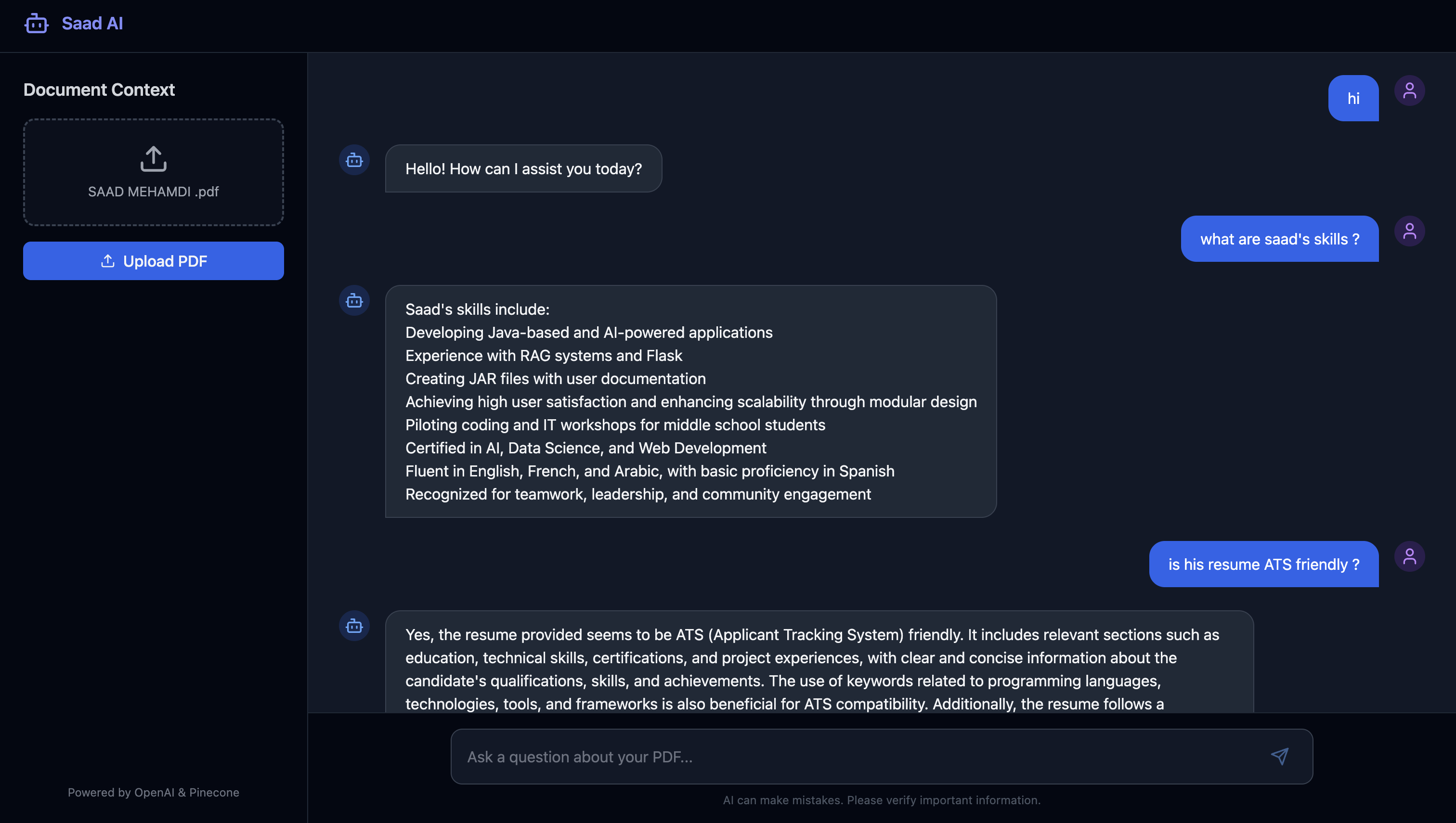Viewport: 1456px width, 823px height.
Task: Click the 'is his resume ATS friendly ?' bubble
Action: pyautogui.click(x=1263, y=564)
